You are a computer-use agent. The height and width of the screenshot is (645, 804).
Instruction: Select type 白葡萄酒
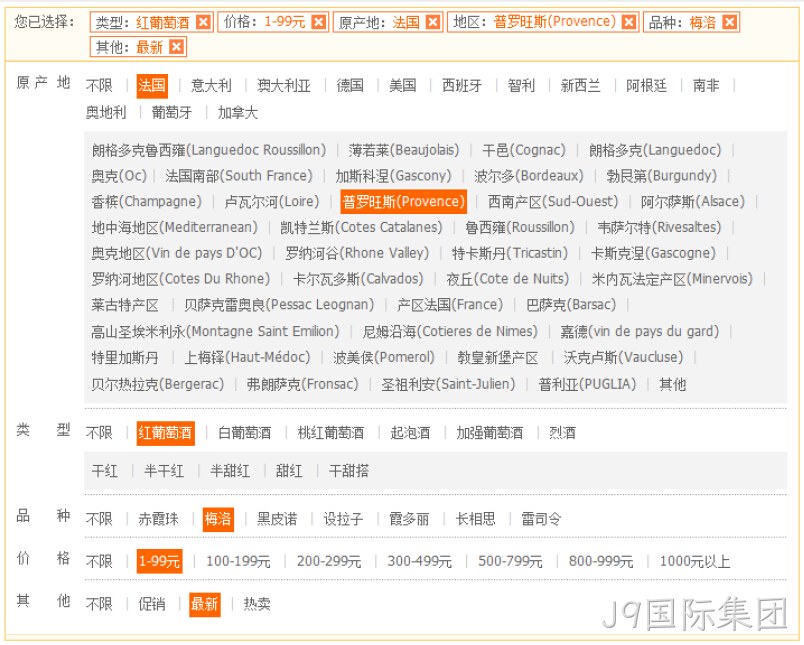pyautogui.click(x=245, y=433)
